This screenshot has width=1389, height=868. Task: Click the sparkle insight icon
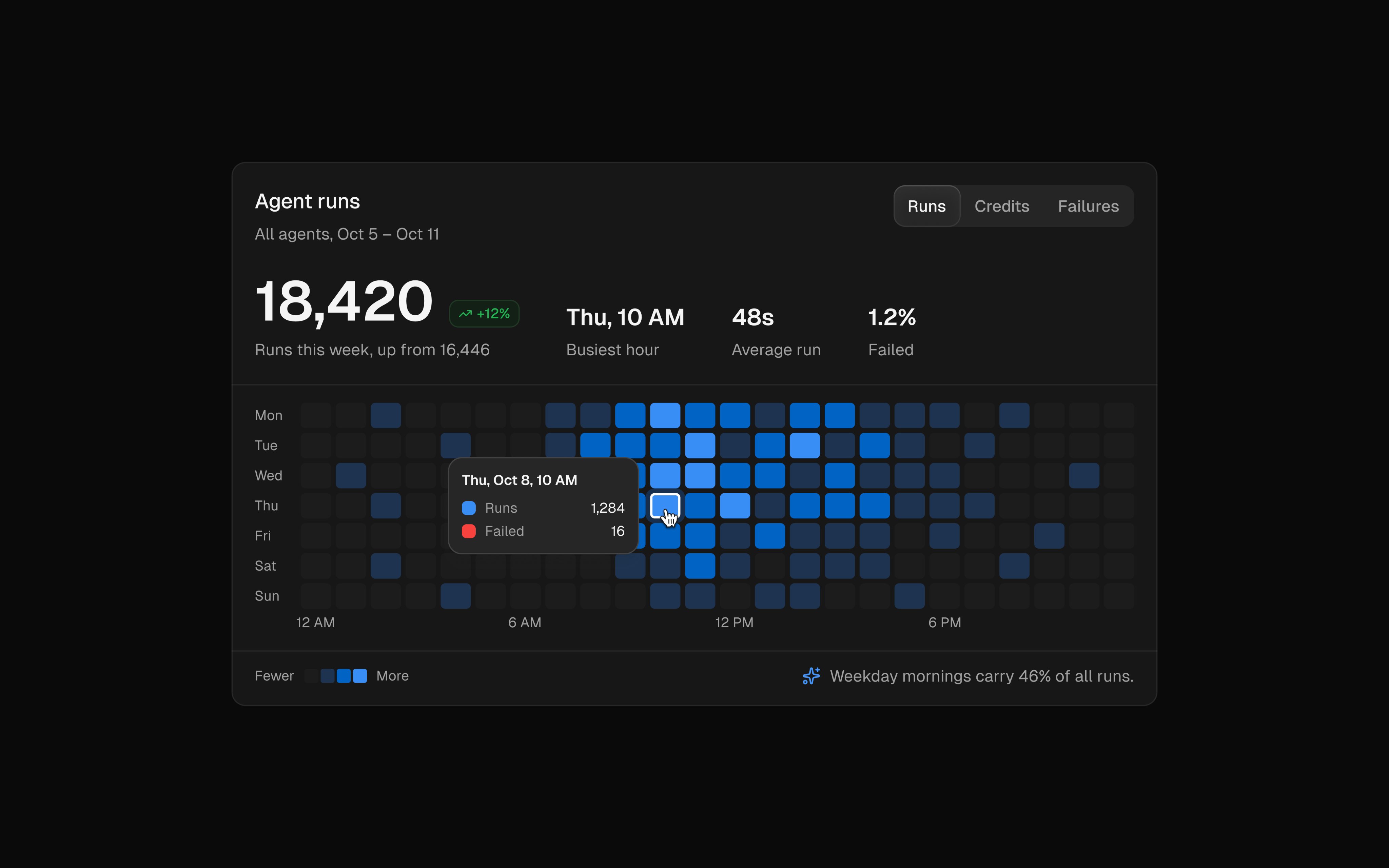[811, 676]
